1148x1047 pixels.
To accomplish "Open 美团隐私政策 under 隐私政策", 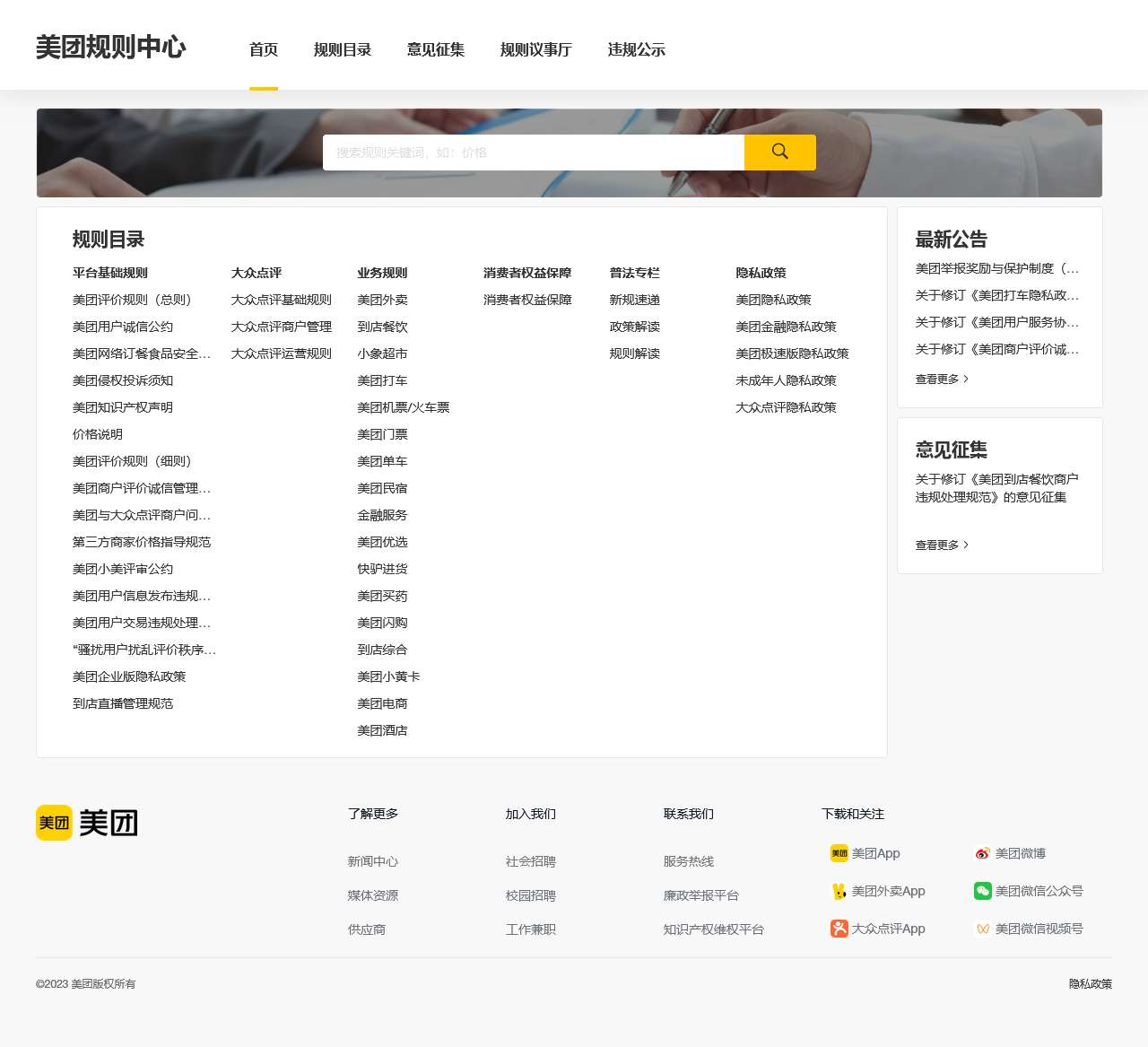I will pos(771,300).
